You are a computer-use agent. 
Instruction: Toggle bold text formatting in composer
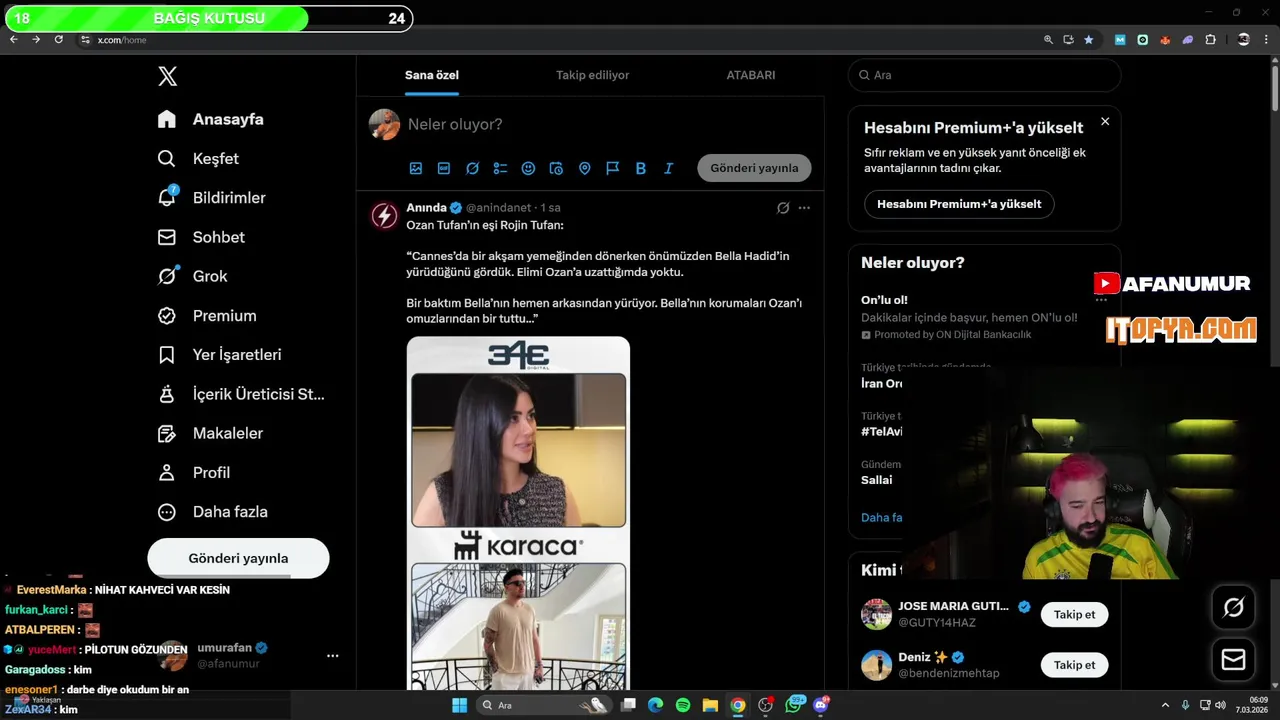640,168
